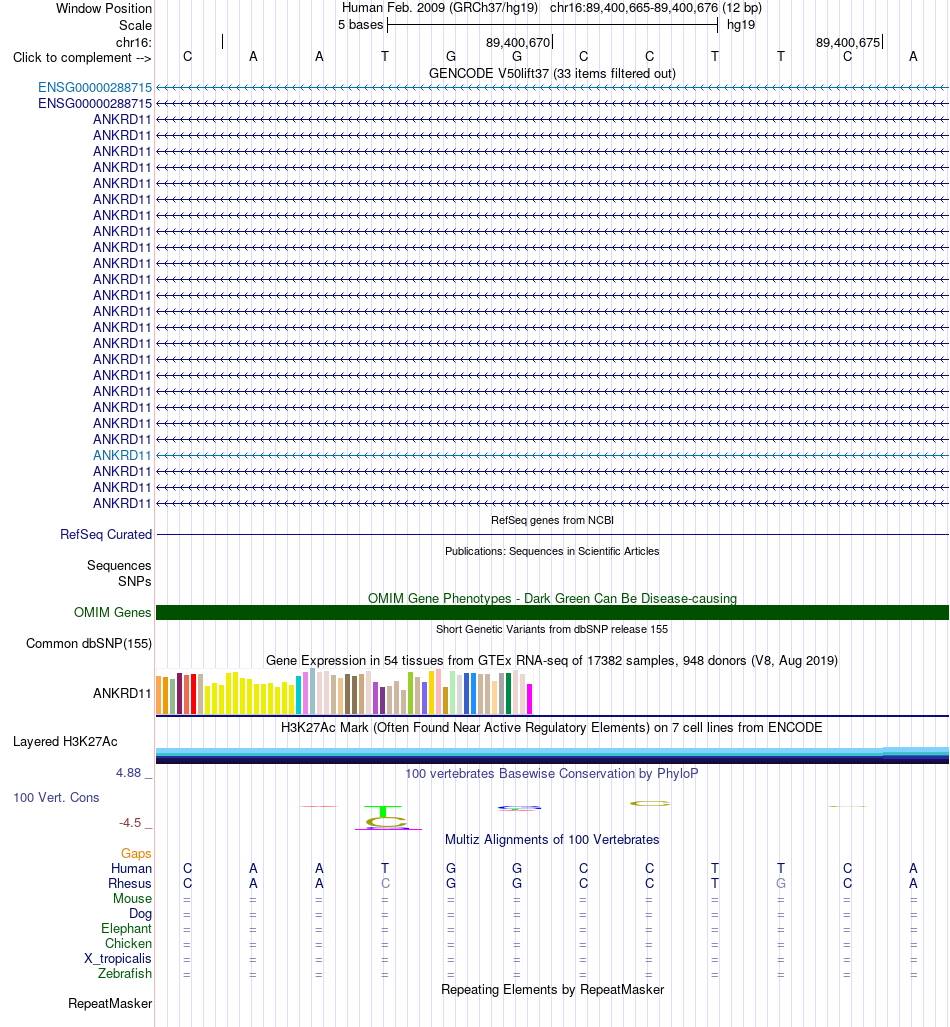Image resolution: width=950 pixels, height=1027 pixels.
Task: Click the 89,400,675 ruler coordinate
Action: (x=848, y=43)
